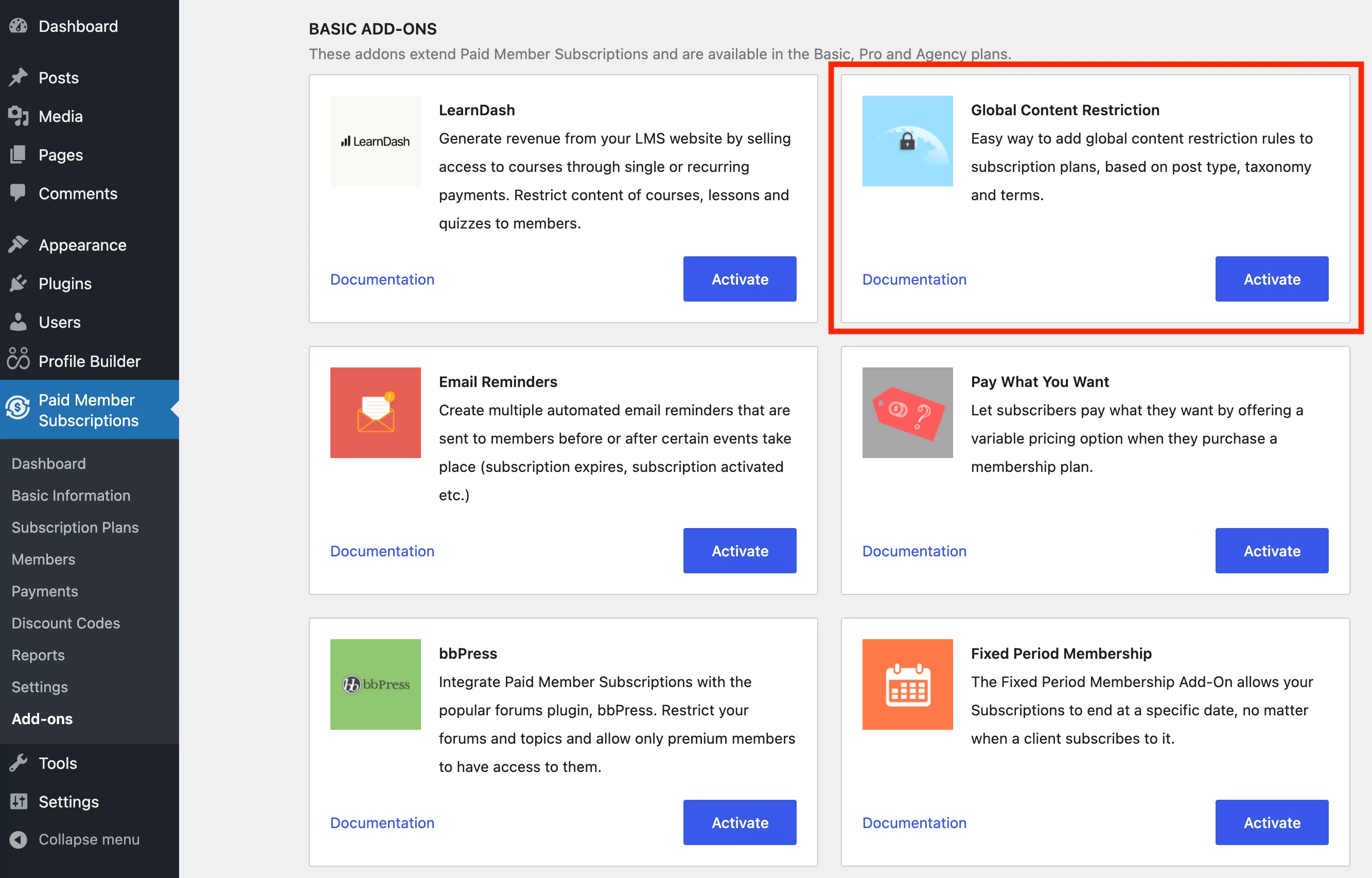This screenshot has height=878, width=1372.
Task: Open the Users menu
Action: coord(90,322)
